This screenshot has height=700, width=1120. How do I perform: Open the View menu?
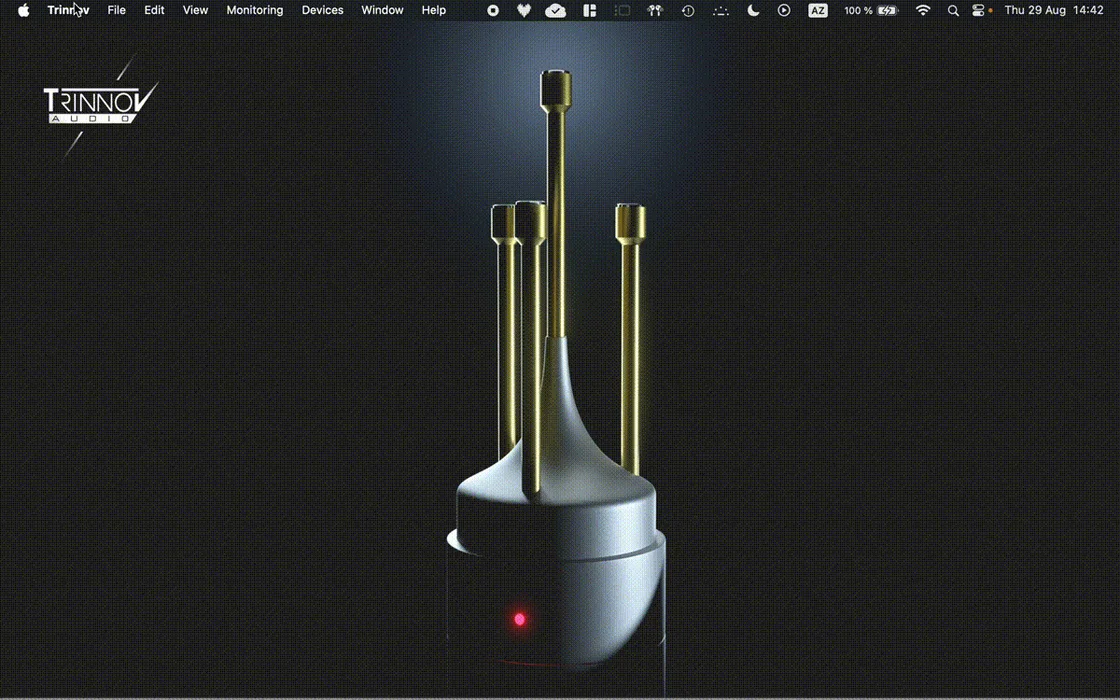click(195, 10)
